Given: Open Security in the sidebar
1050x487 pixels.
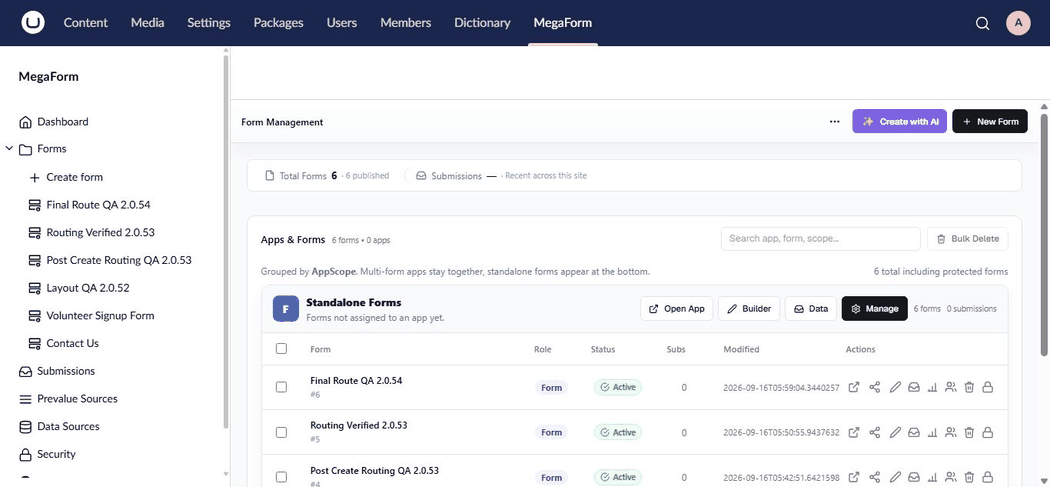Looking at the screenshot, I should pos(56,454).
